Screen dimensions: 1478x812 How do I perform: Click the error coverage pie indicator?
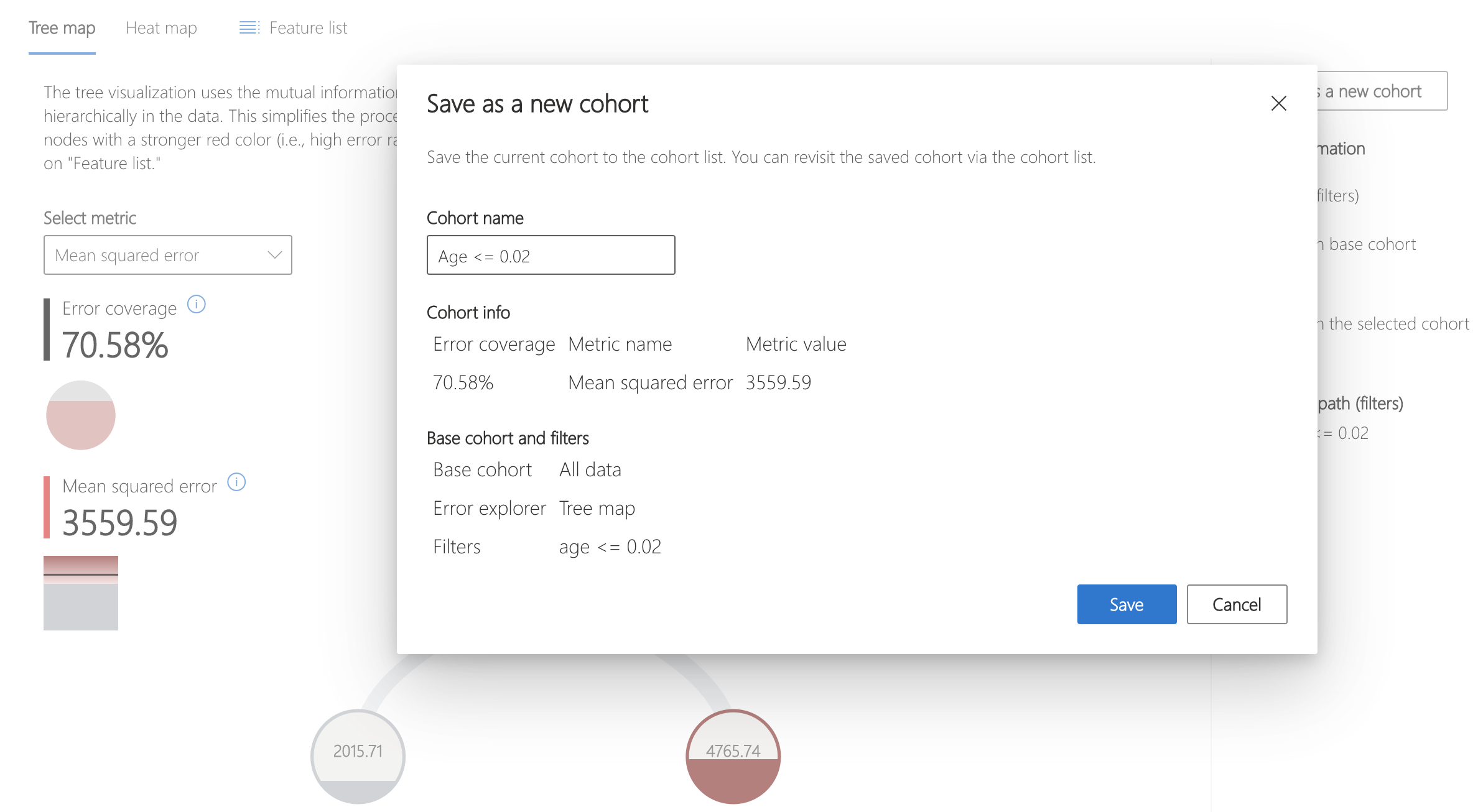[x=81, y=415]
